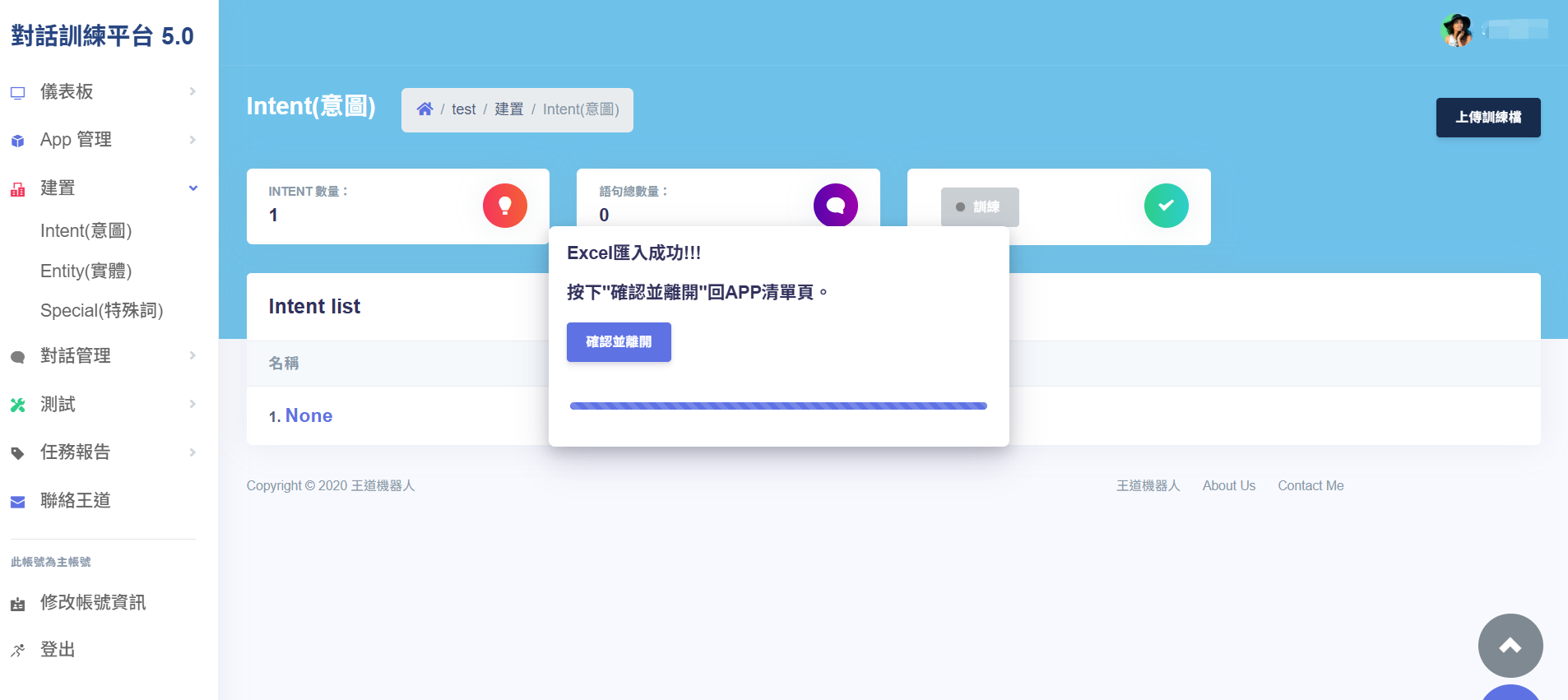Click the dashboard monitor icon beside 儀表板

coord(17,93)
